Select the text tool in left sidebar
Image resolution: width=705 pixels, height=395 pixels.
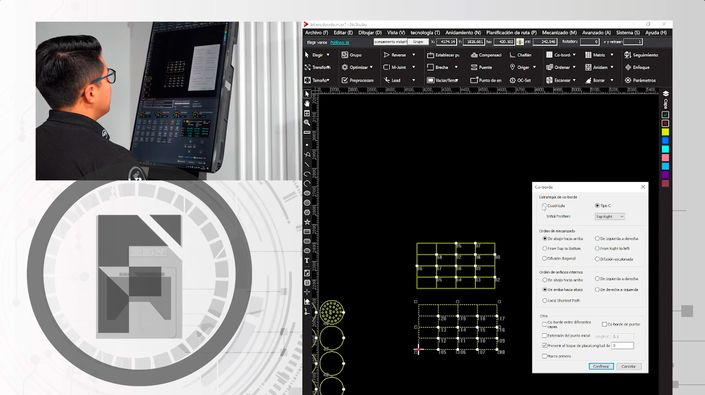307,261
